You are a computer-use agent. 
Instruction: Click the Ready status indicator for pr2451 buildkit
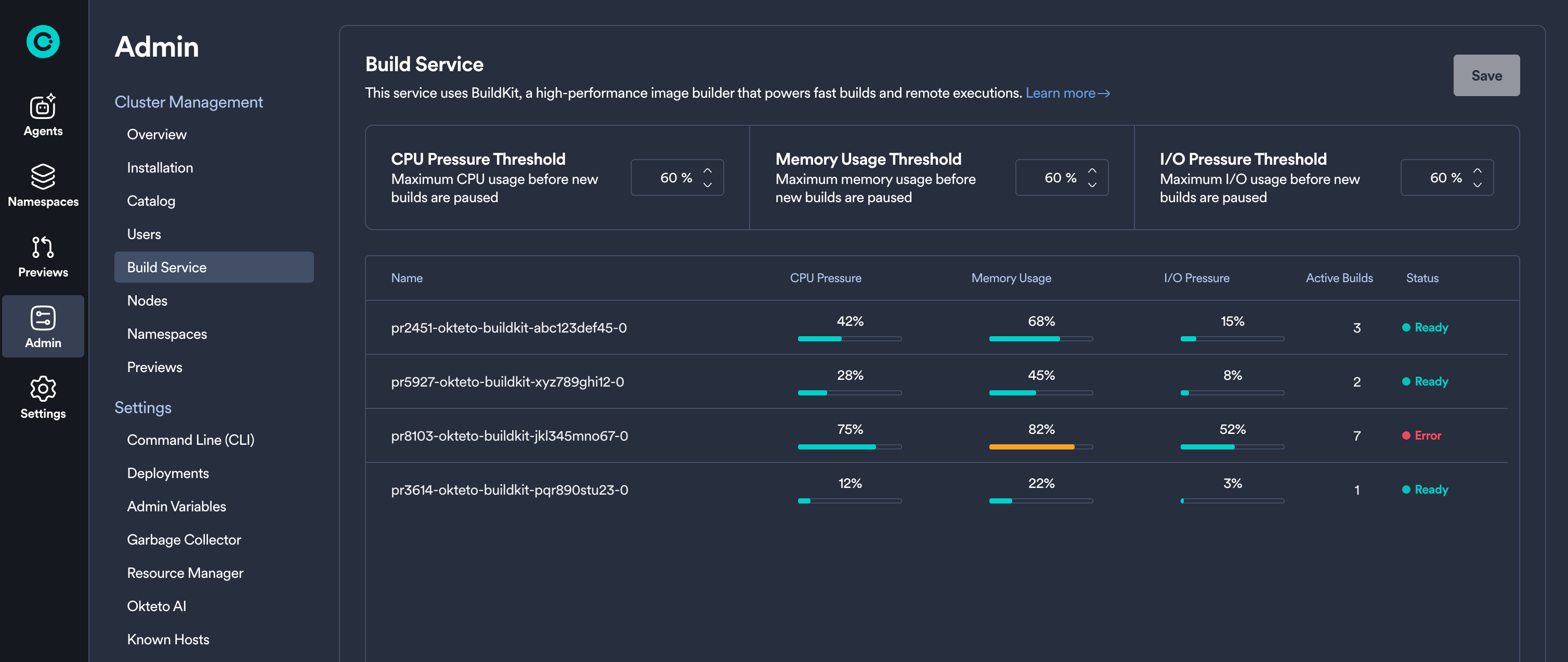[1425, 327]
